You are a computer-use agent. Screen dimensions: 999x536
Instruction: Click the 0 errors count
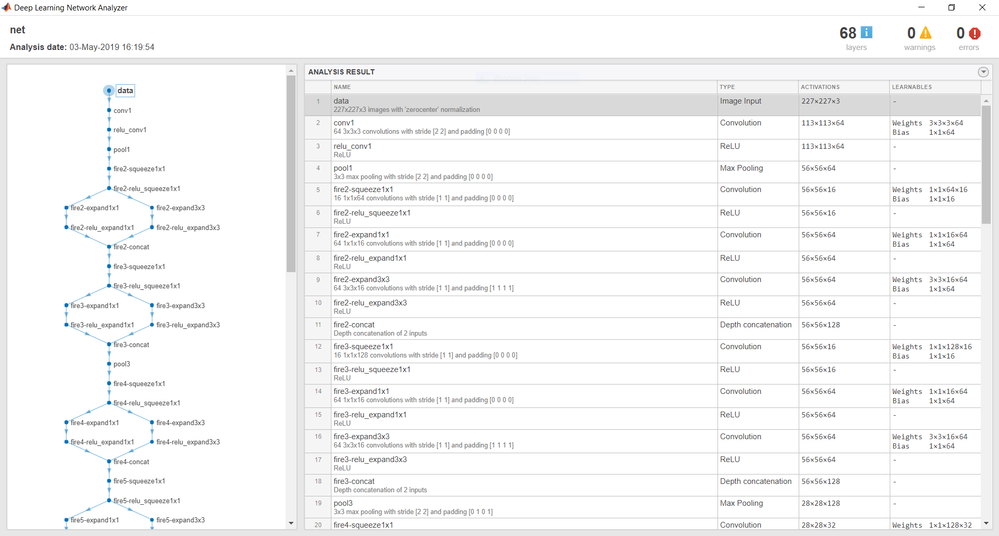pos(961,33)
